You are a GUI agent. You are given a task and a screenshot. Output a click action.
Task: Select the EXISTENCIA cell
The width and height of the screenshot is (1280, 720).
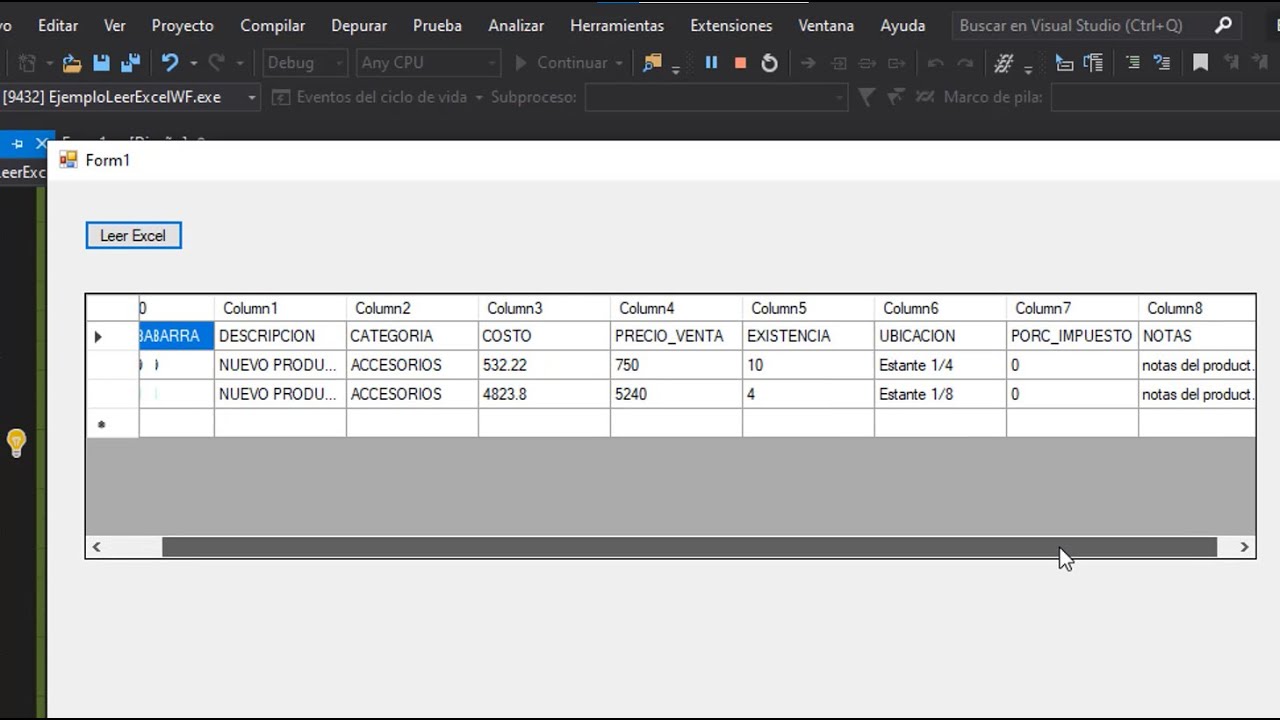(808, 336)
